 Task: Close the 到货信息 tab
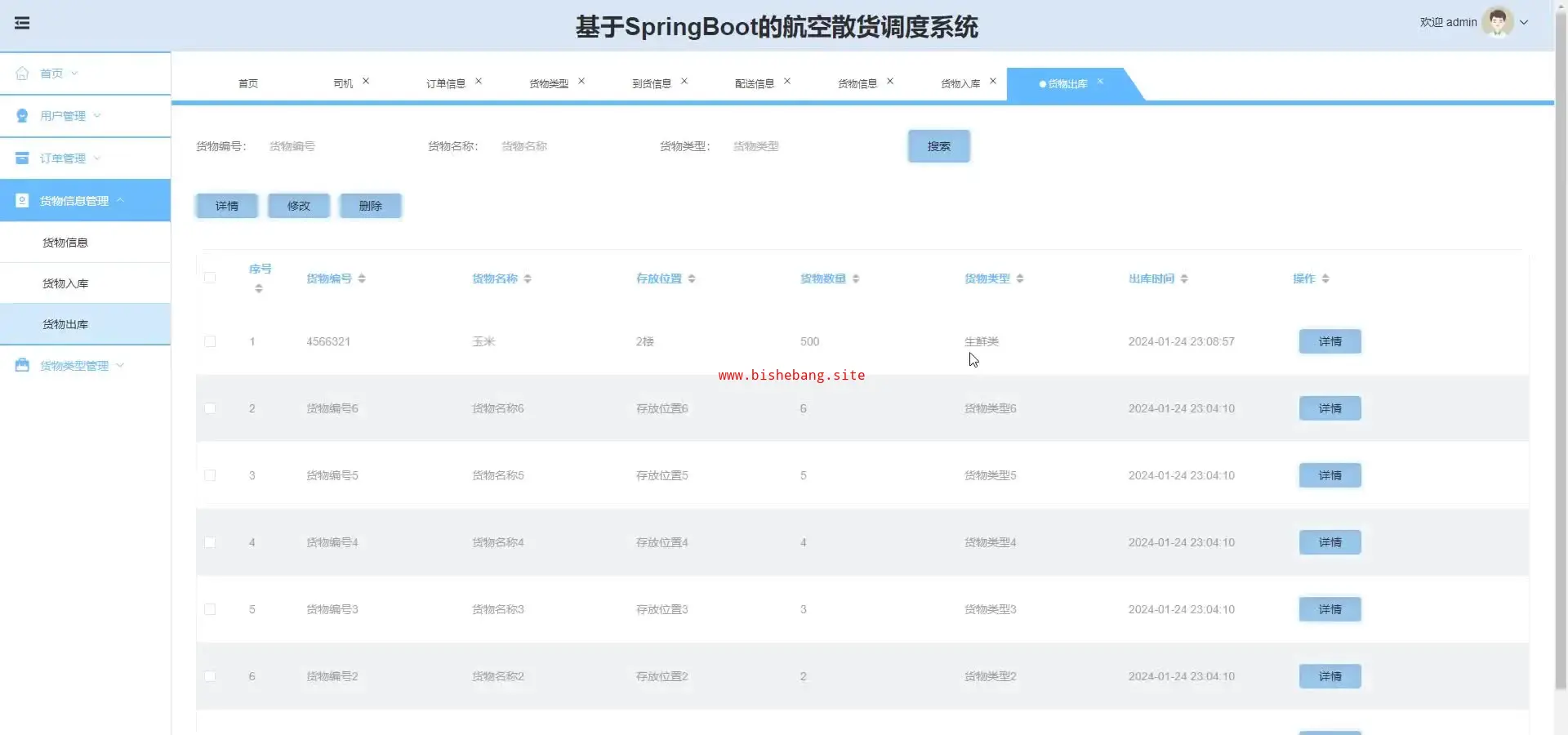pos(684,81)
